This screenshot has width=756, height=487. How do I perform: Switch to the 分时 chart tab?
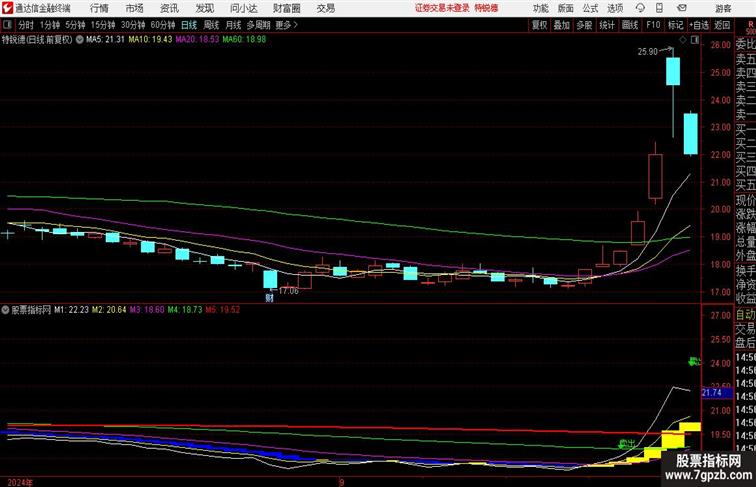[26, 25]
